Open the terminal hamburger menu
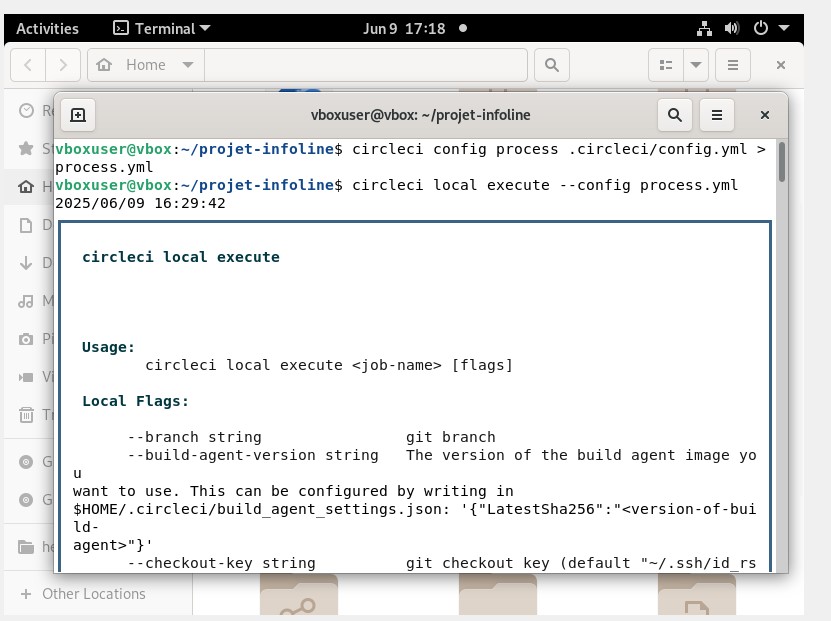The width and height of the screenshot is (831, 621). coord(717,115)
